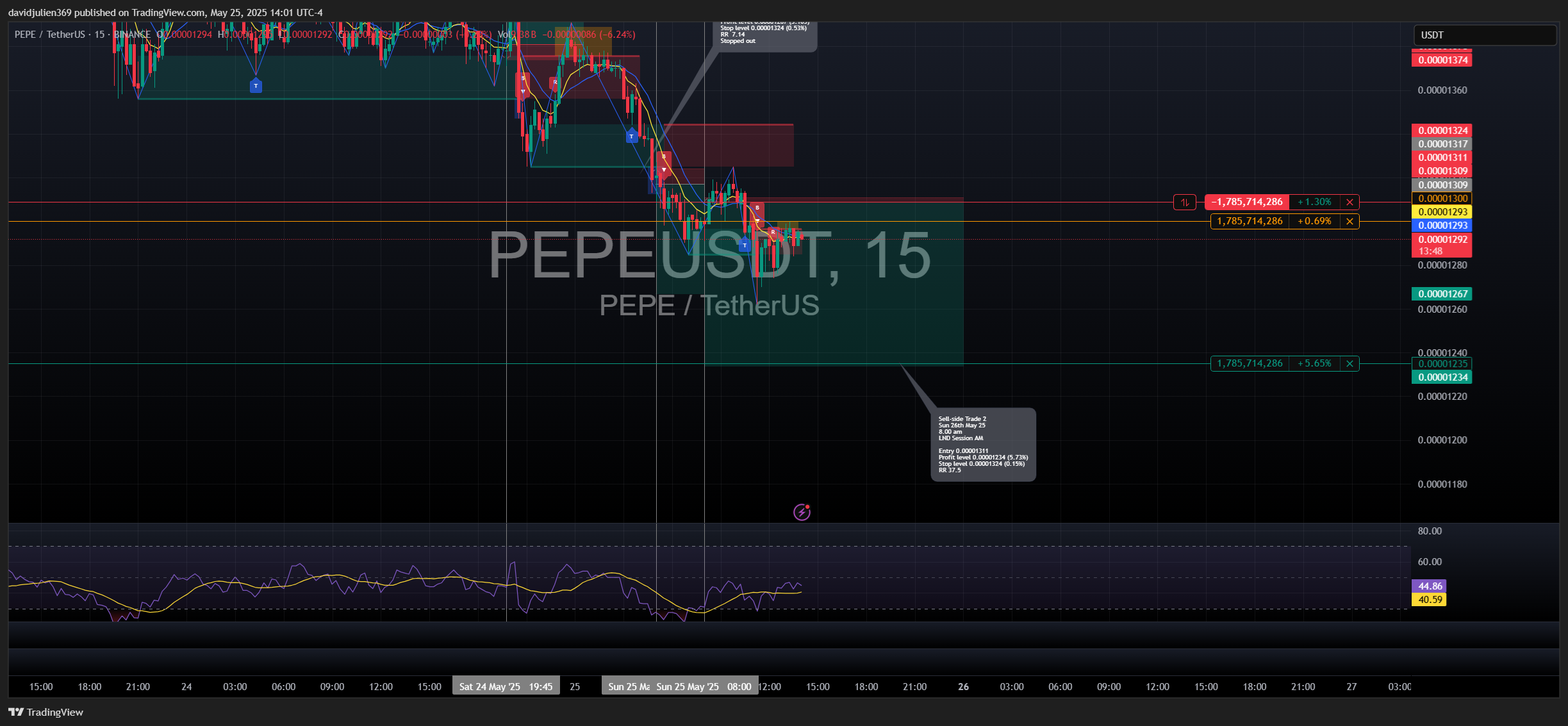Click the bold 26 date label
Image resolution: width=1568 pixels, height=726 pixels.
[963, 686]
